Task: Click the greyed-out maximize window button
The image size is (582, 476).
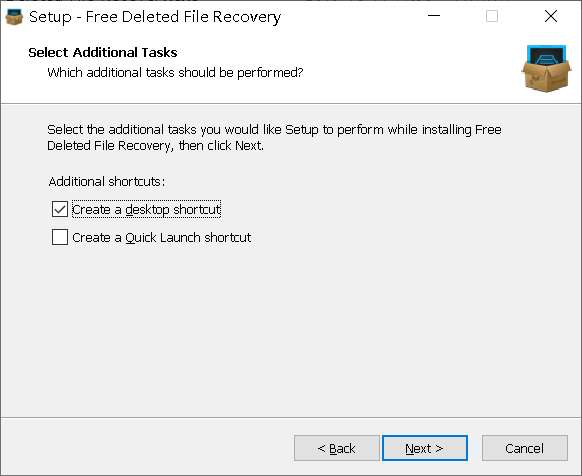Action: coord(492,16)
